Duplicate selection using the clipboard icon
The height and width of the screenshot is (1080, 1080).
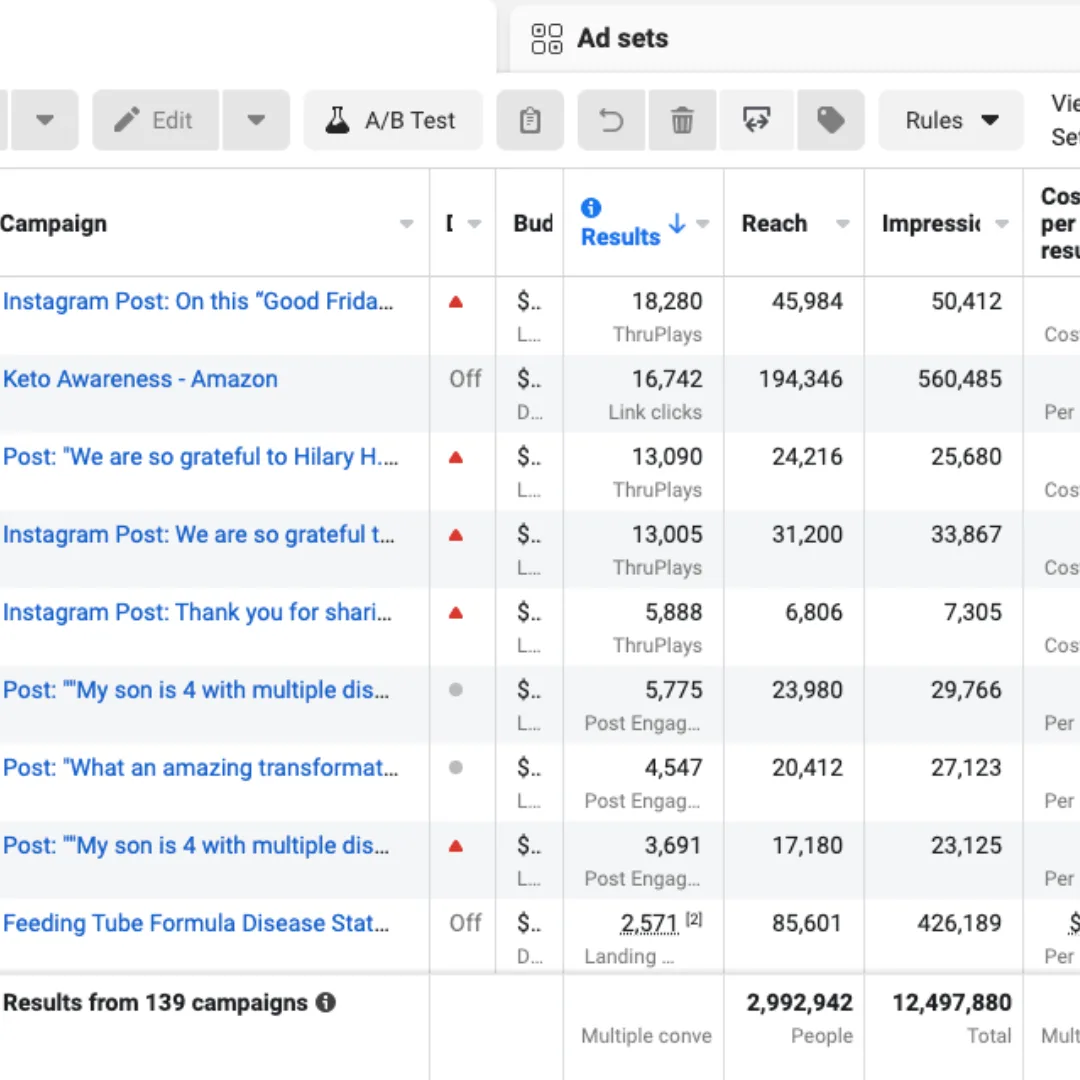tap(530, 120)
